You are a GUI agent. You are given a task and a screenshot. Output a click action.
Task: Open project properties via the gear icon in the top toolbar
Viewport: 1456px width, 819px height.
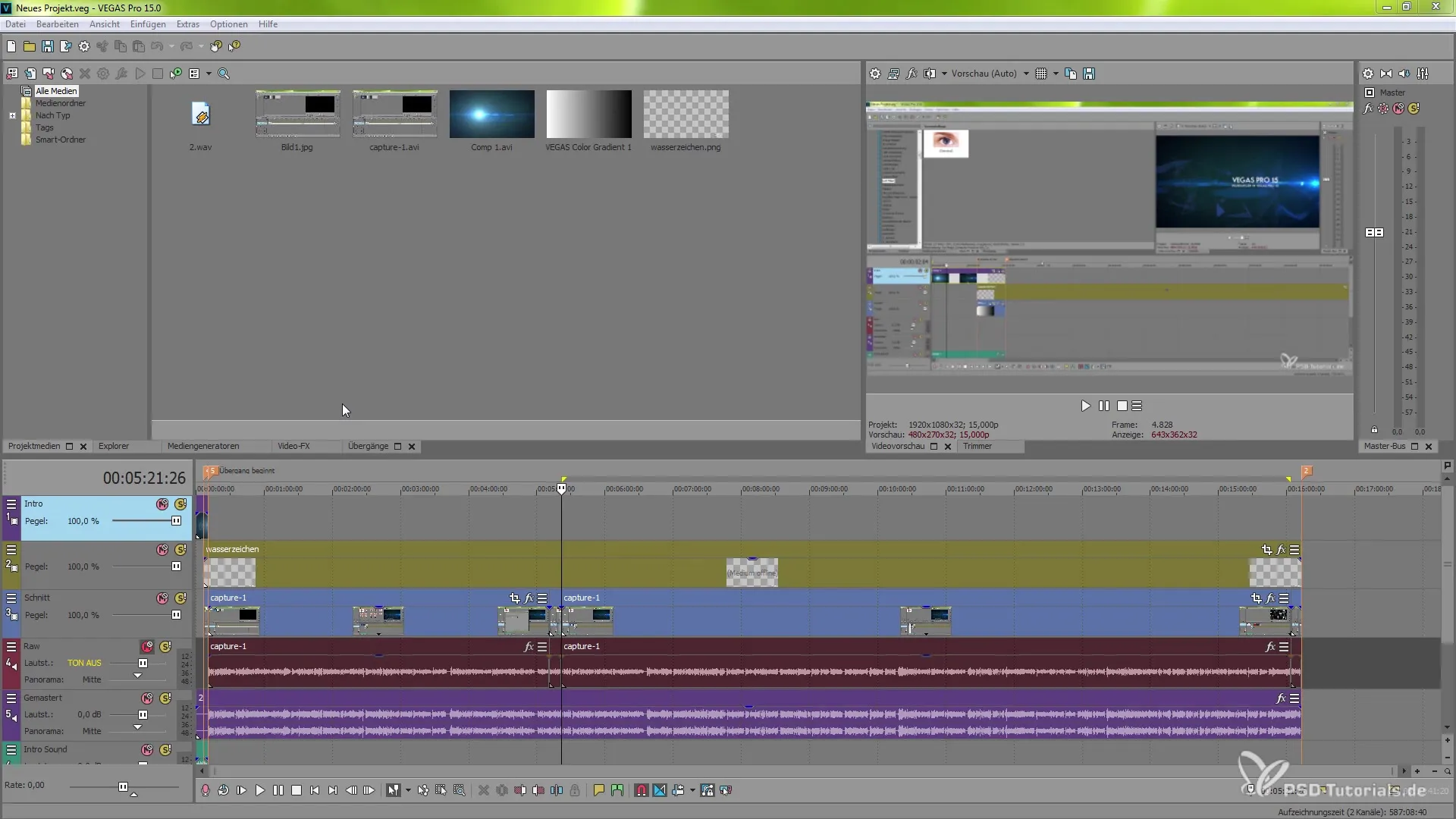click(x=84, y=46)
